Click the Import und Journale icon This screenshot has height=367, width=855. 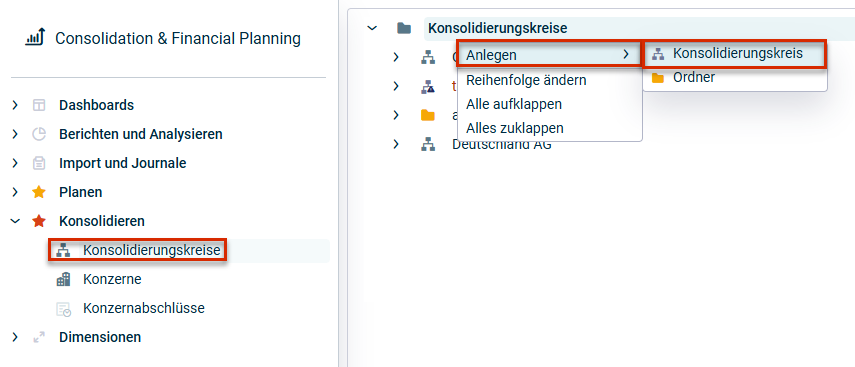tap(39, 163)
